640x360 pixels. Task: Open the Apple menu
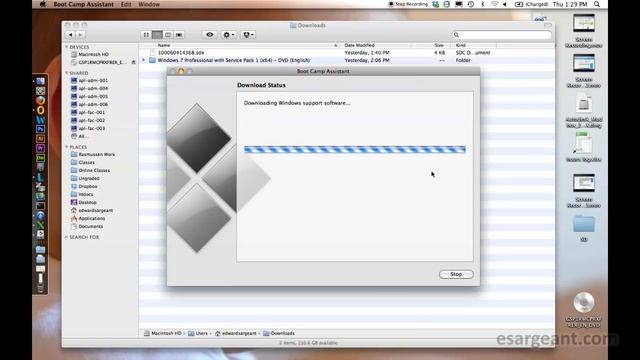42,4
